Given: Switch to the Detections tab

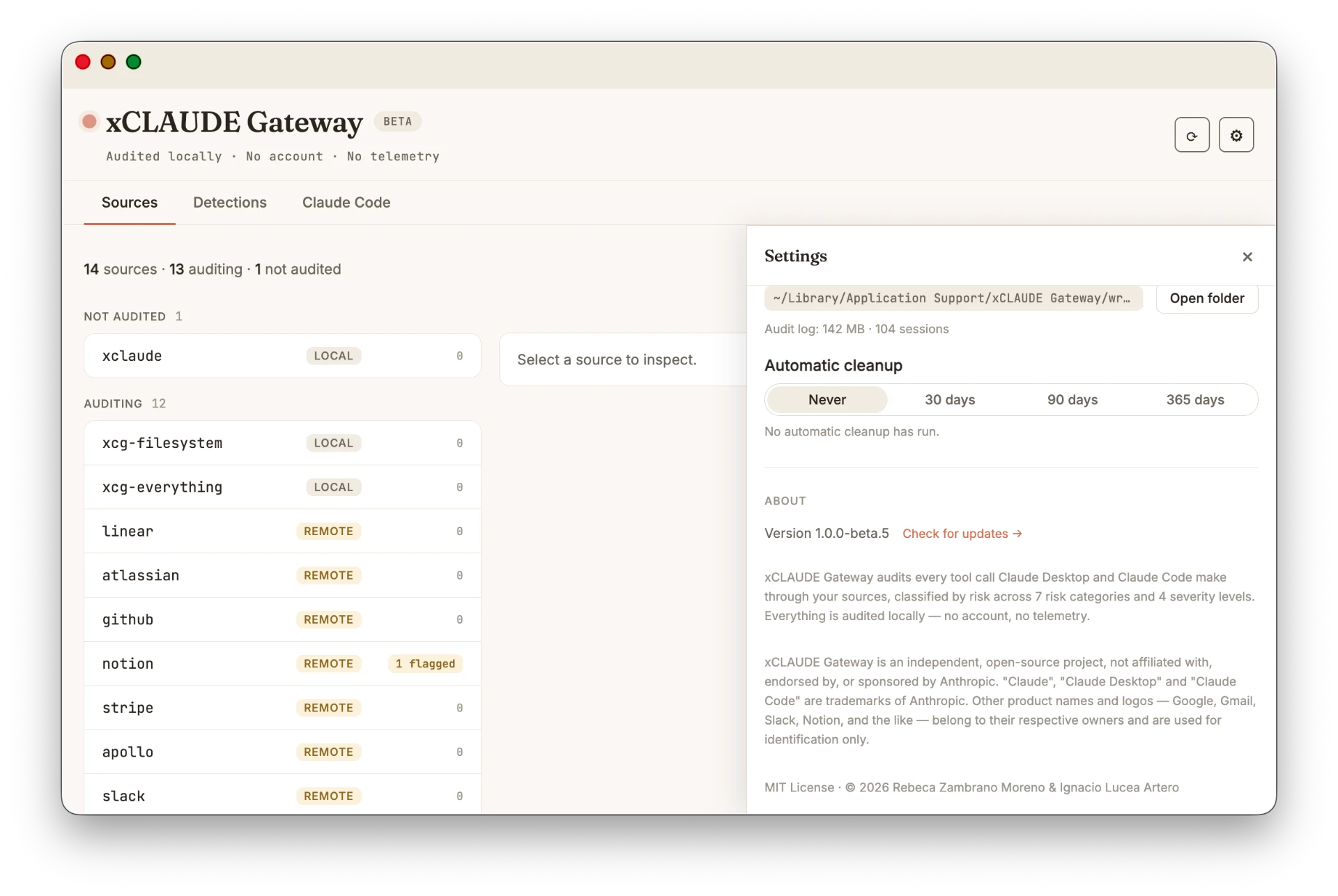Looking at the screenshot, I should pyautogui.click(x=230, y=203).
